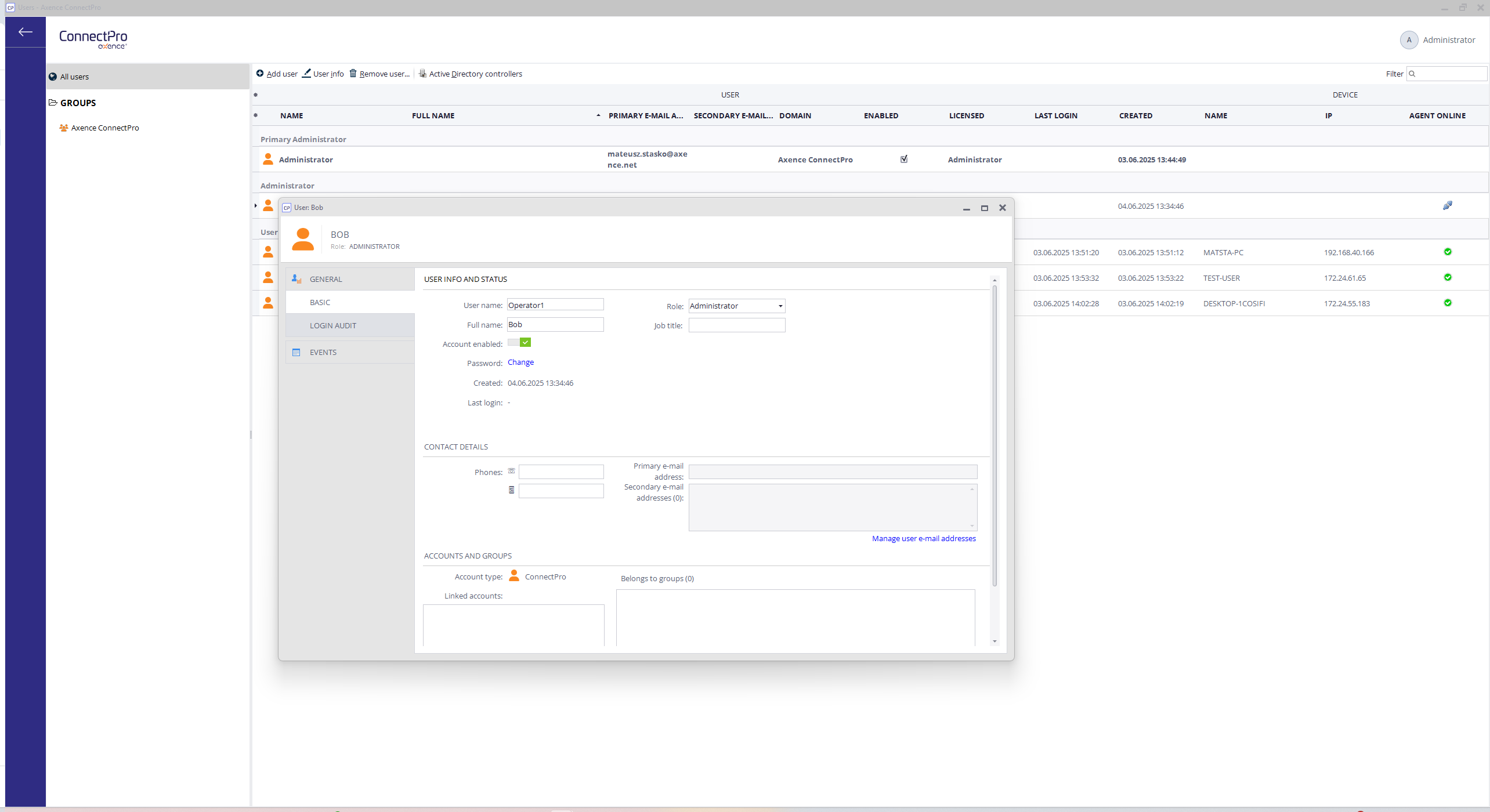Open Active Directory controllers icon
Viewport: 1490px width, 812px height.
pos(422,74)
